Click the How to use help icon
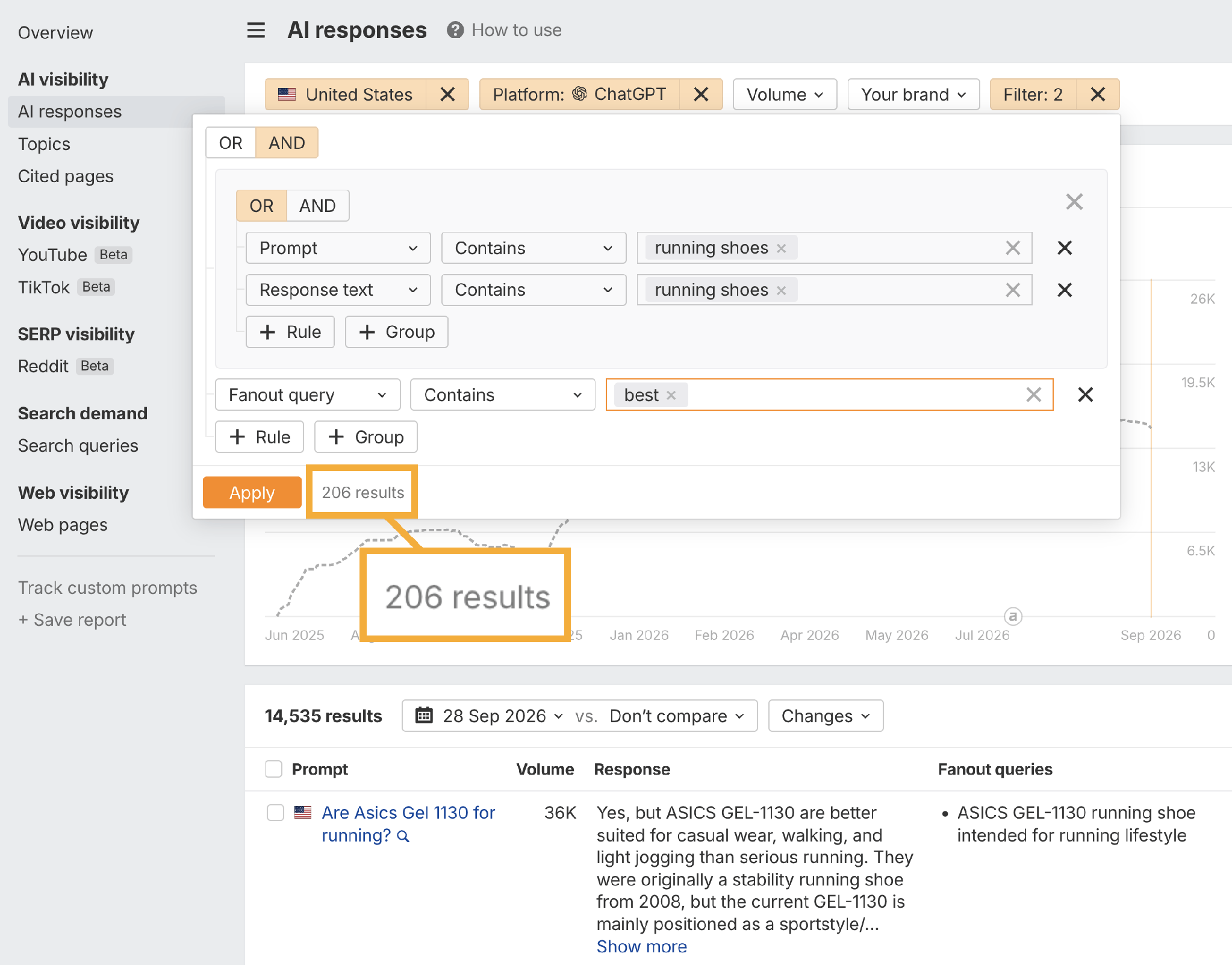 click(455, 30)
